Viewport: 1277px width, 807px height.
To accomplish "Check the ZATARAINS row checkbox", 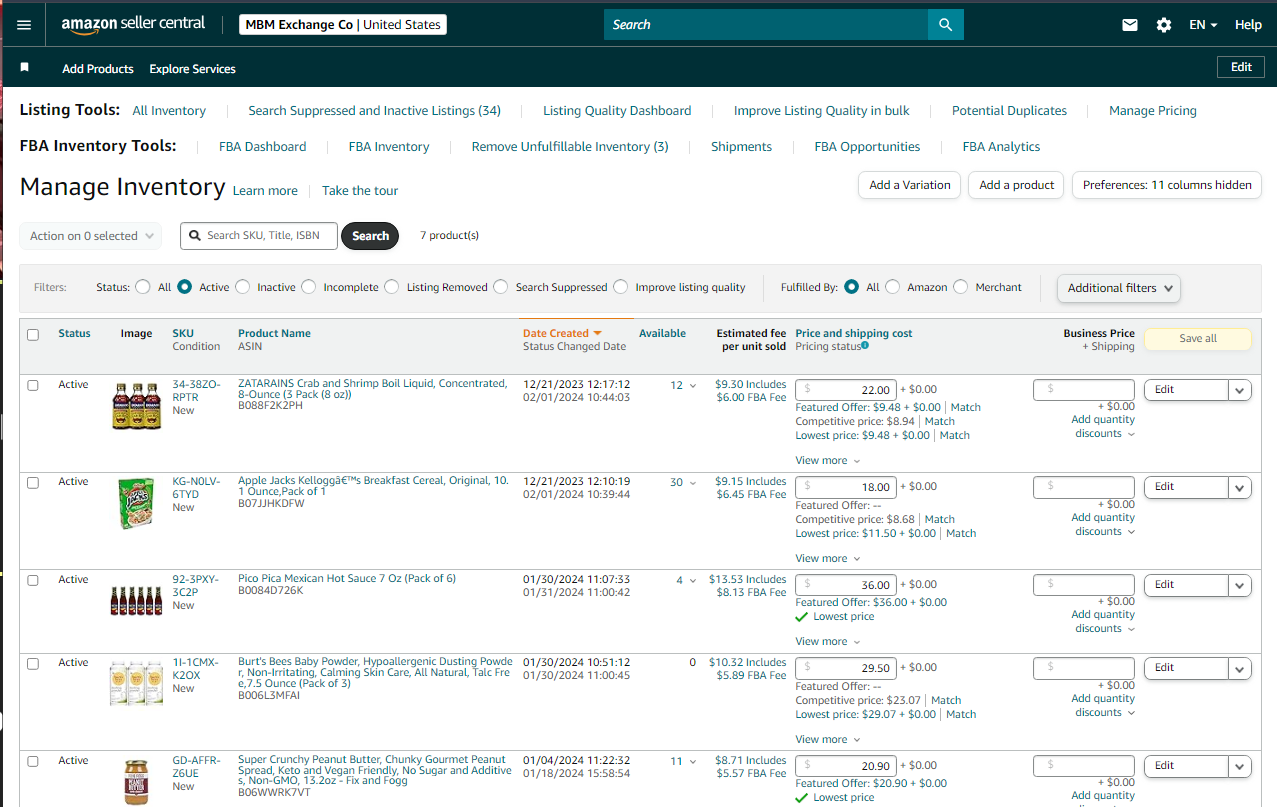I will 33,385.
